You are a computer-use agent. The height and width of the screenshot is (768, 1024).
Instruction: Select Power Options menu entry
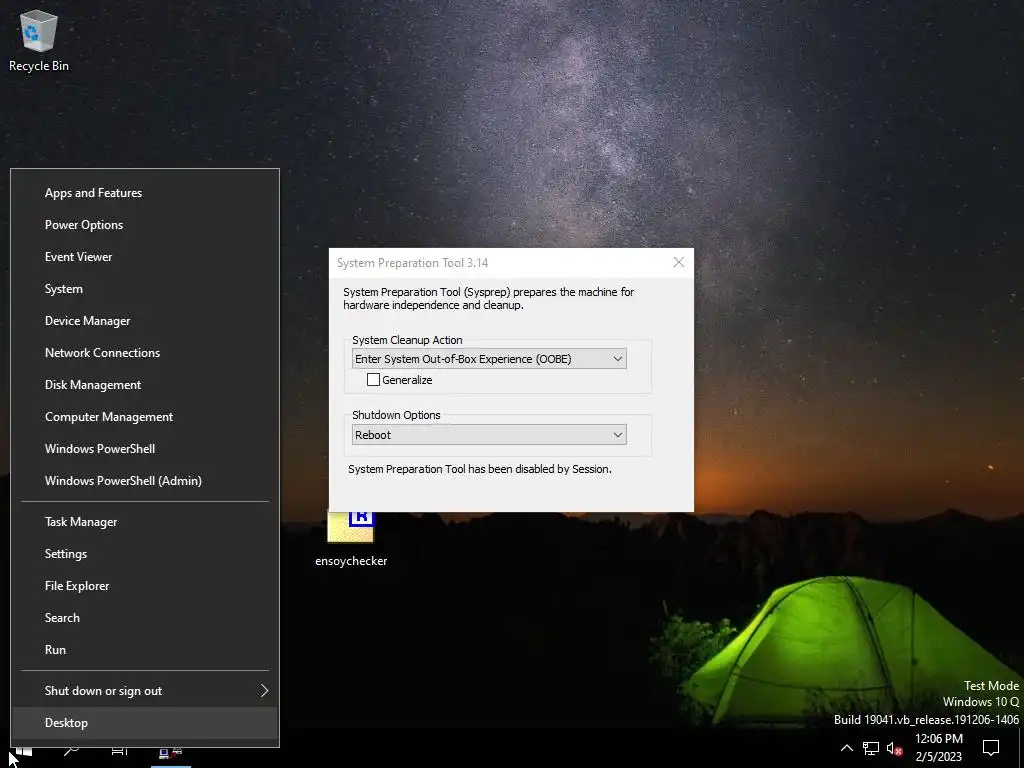pos(145,225)
